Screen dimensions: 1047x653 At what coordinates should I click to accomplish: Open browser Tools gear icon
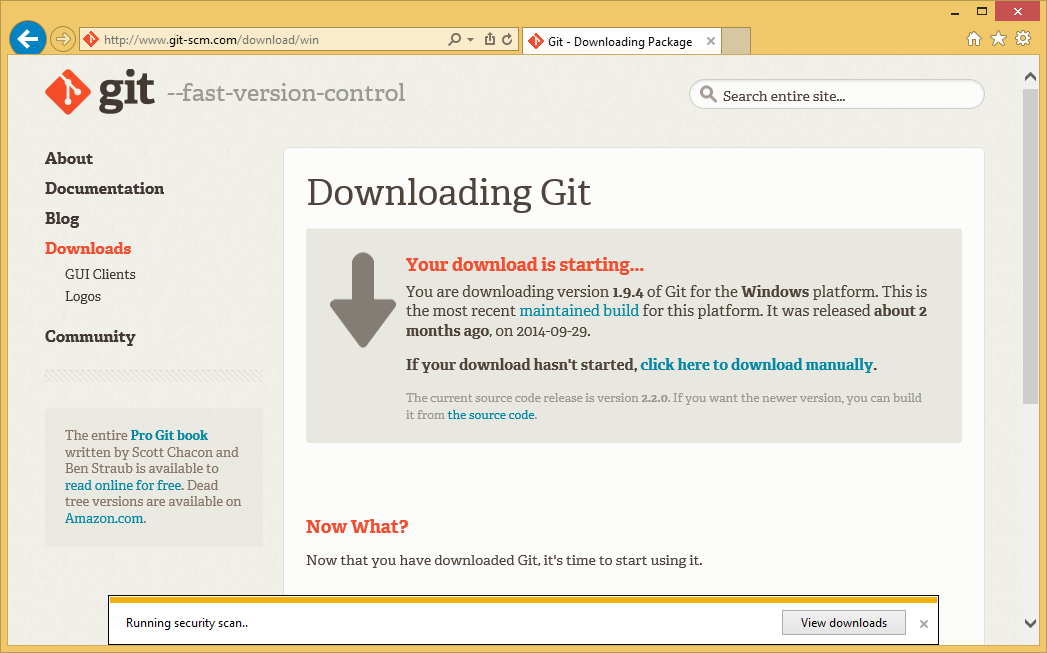click(1023, 38)
